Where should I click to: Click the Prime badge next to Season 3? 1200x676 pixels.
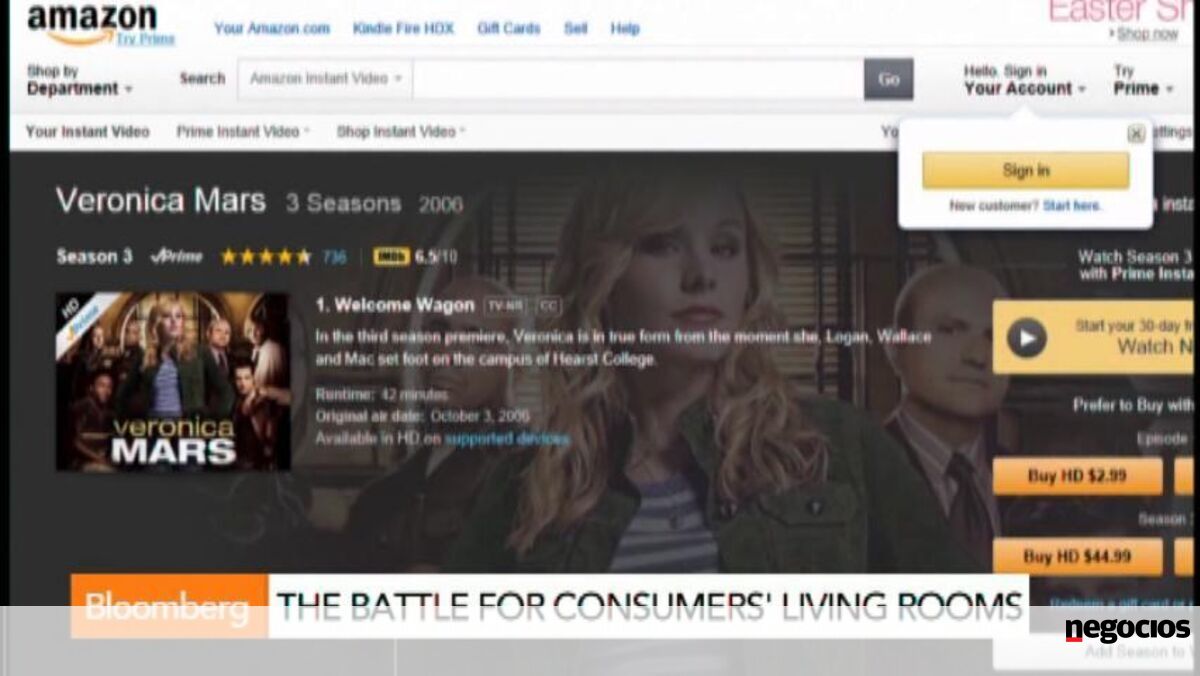click(x=176, y=257)
